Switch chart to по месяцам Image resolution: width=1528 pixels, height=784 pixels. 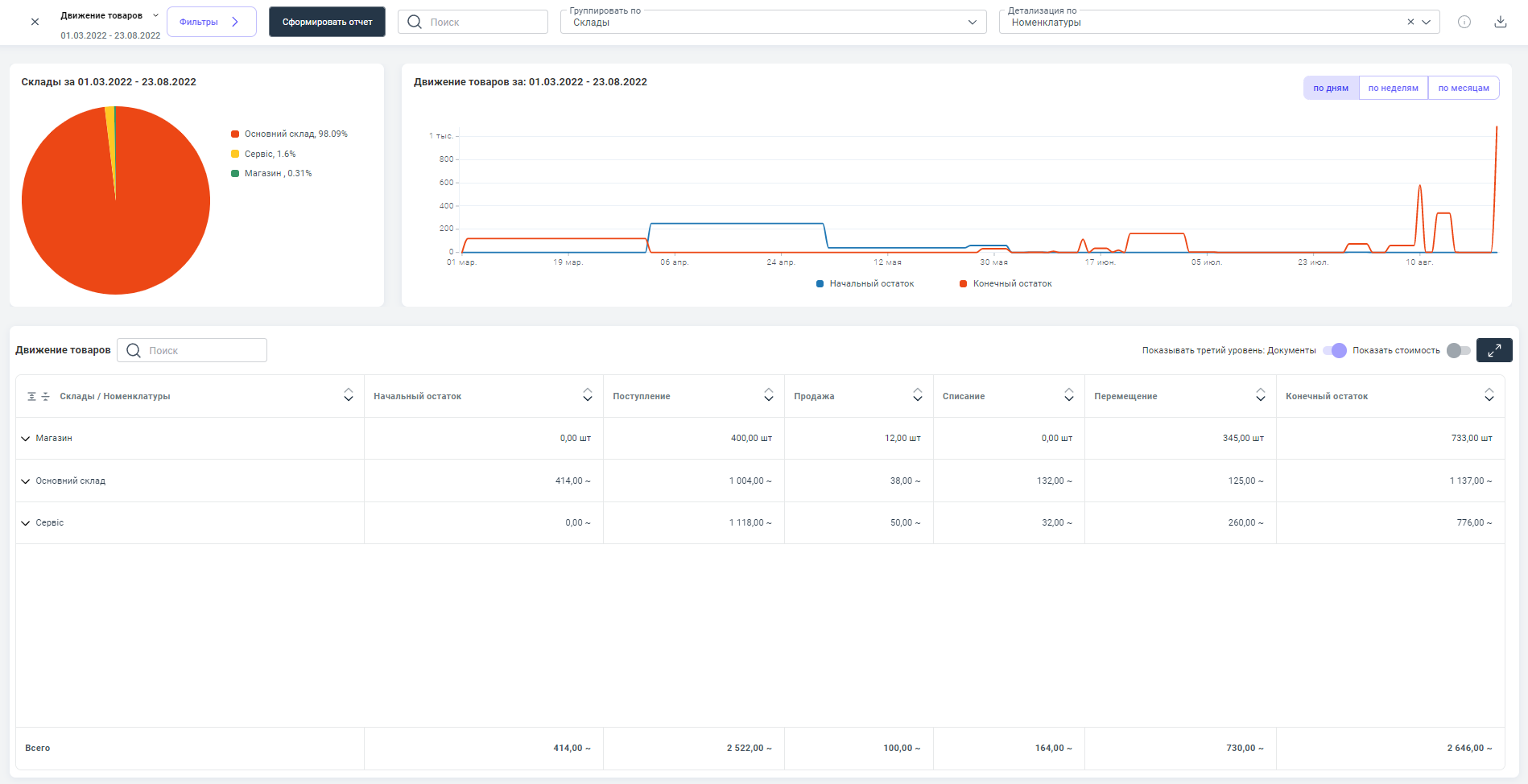pyautogui.click(x=1463, y=88)
